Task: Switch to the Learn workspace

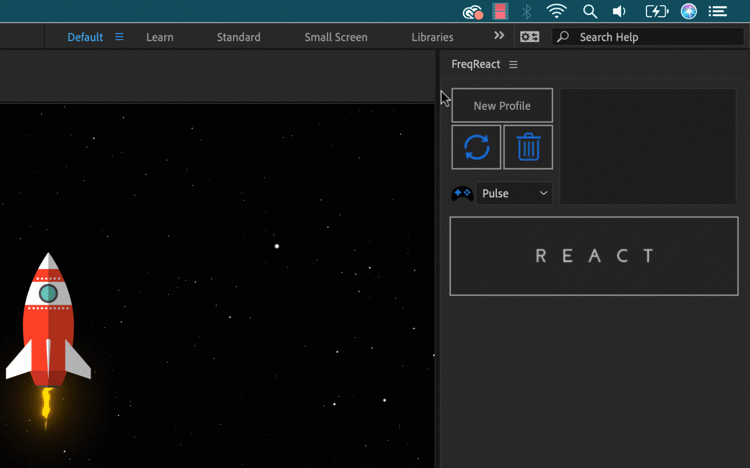Action: [x=159, y=37]
